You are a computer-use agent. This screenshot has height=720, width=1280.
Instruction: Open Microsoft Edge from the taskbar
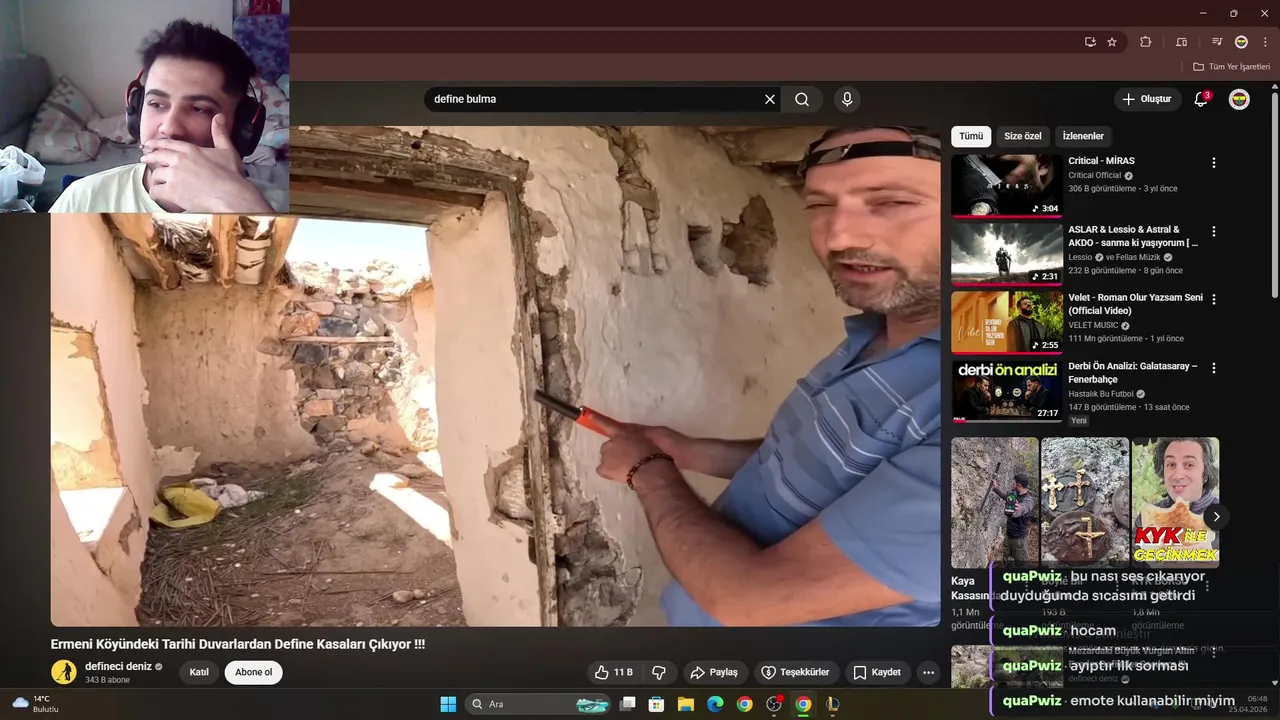[715, 704]
